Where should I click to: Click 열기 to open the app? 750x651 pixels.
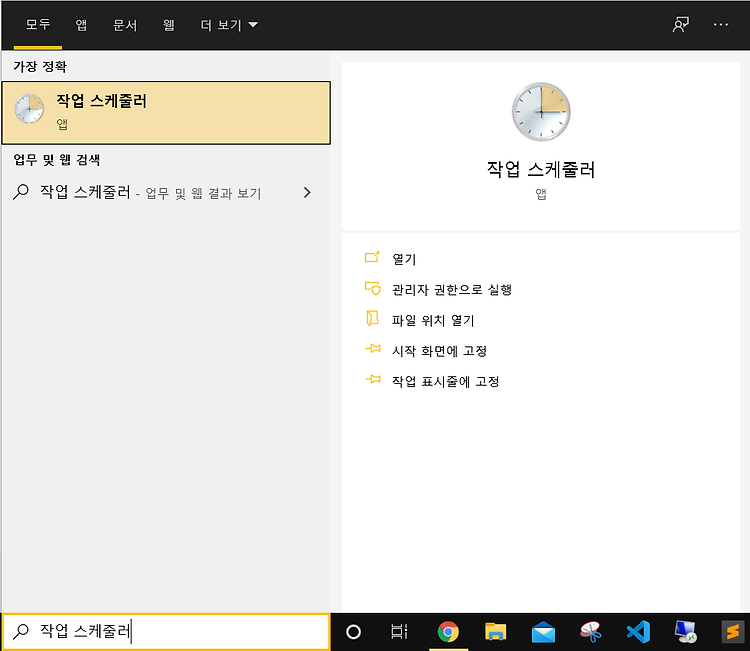click(404, 259)
